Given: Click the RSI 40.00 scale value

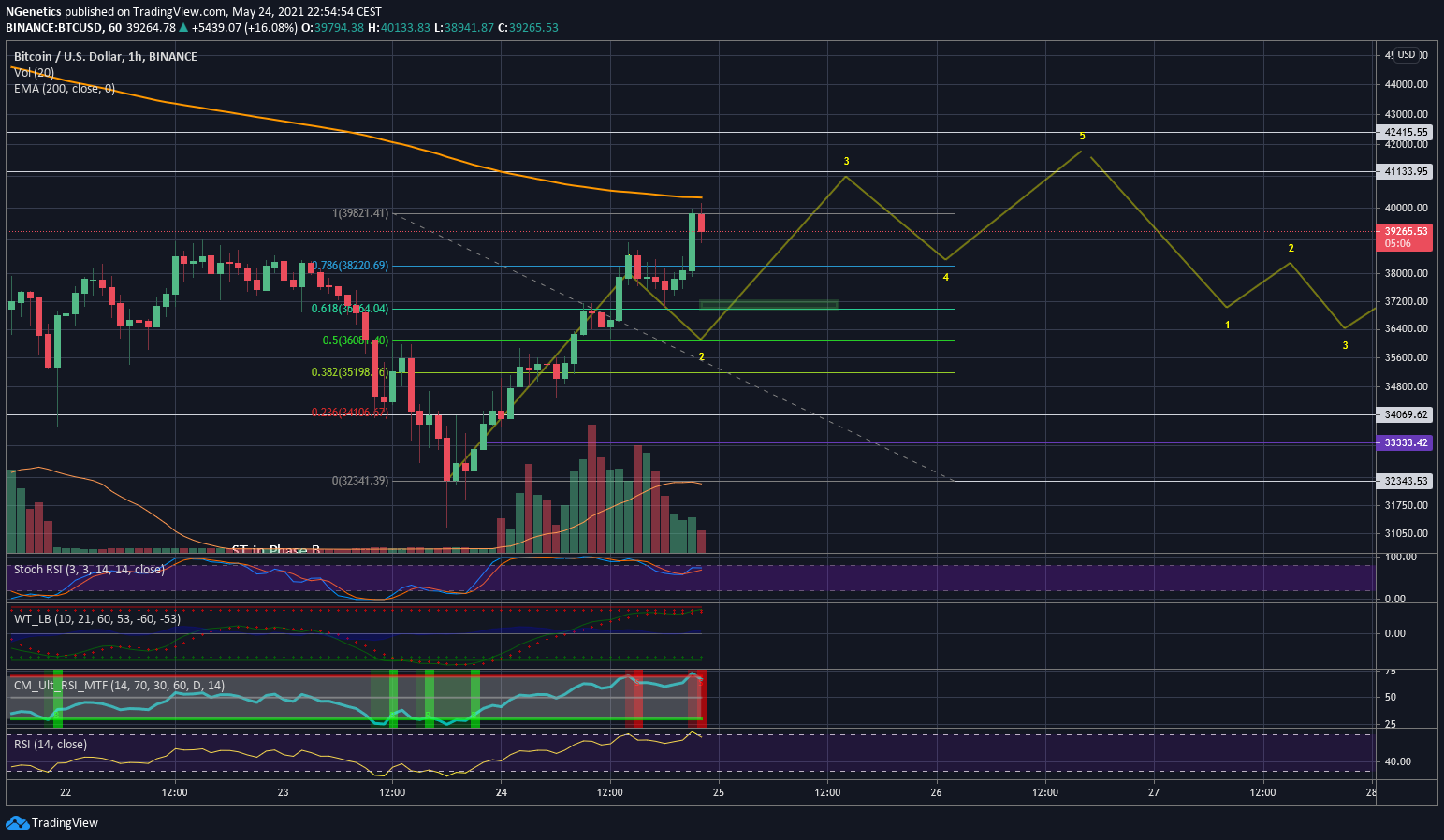Looking at the screenshot, I should click(x=1397, y=761).
